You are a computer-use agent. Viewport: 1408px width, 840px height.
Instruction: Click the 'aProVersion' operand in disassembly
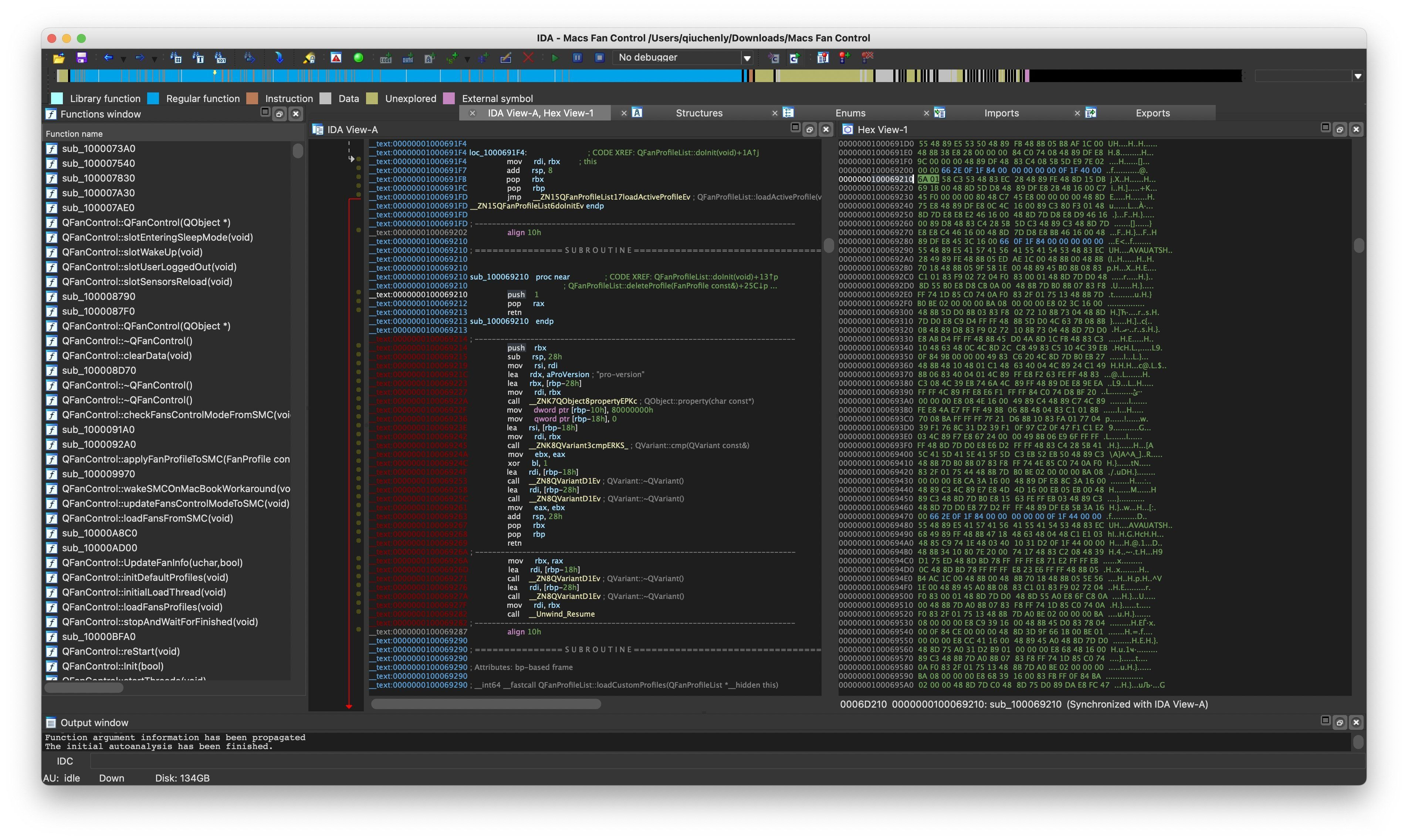tap(567, 374)
